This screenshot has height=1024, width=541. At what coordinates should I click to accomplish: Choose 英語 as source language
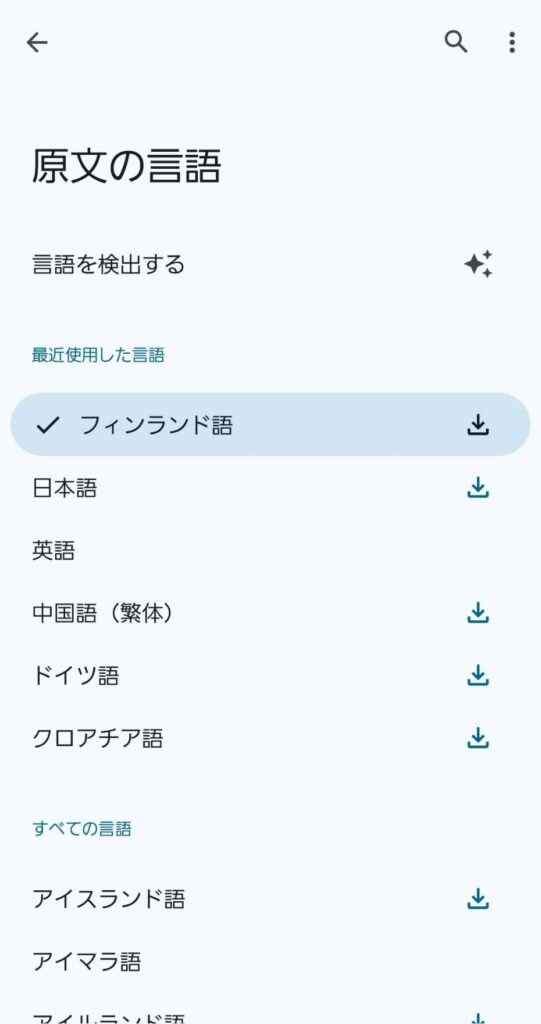click(270, 550)
